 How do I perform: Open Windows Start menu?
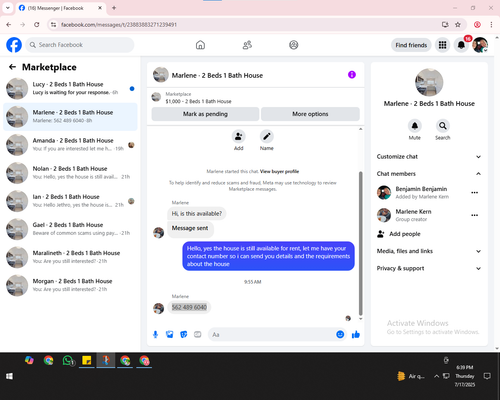pyautogui.click(x=9, y=376)
